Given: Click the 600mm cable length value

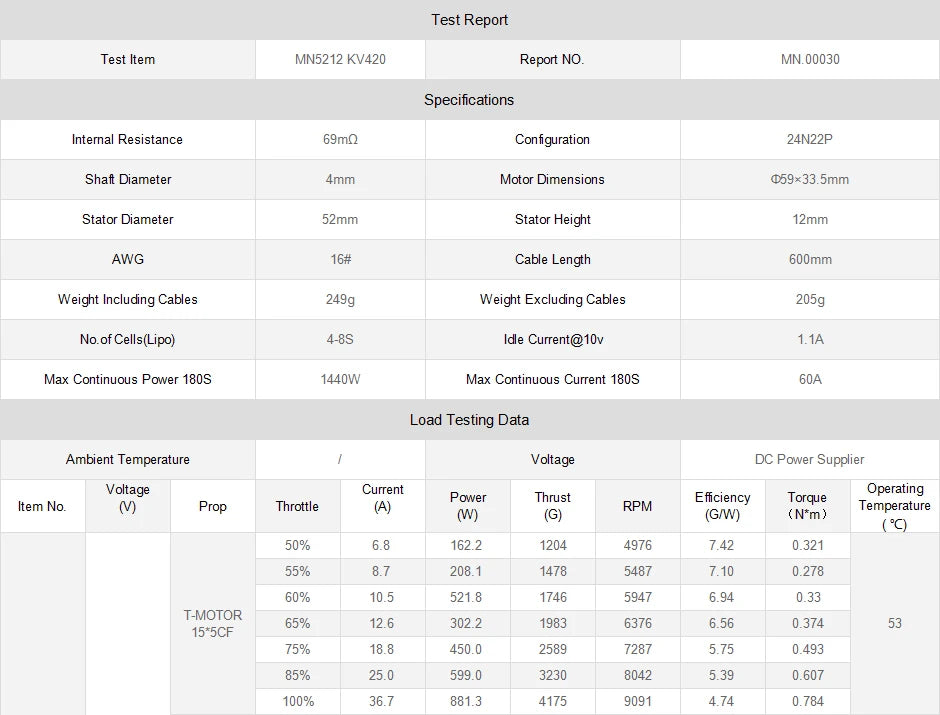Looking at the screenshot, I should click(810, 259).
